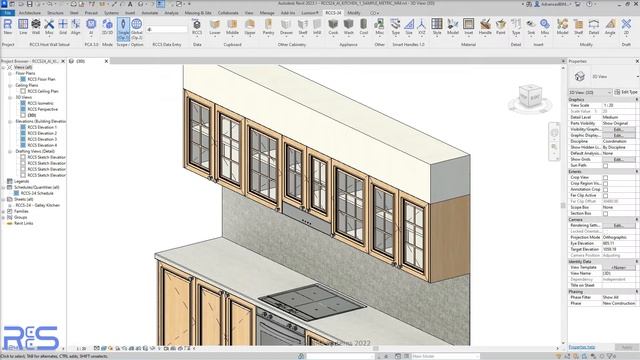Viewport: 640px width, 360px height.
Task: Close the {3D} view tab
Action: coord(107,61)
